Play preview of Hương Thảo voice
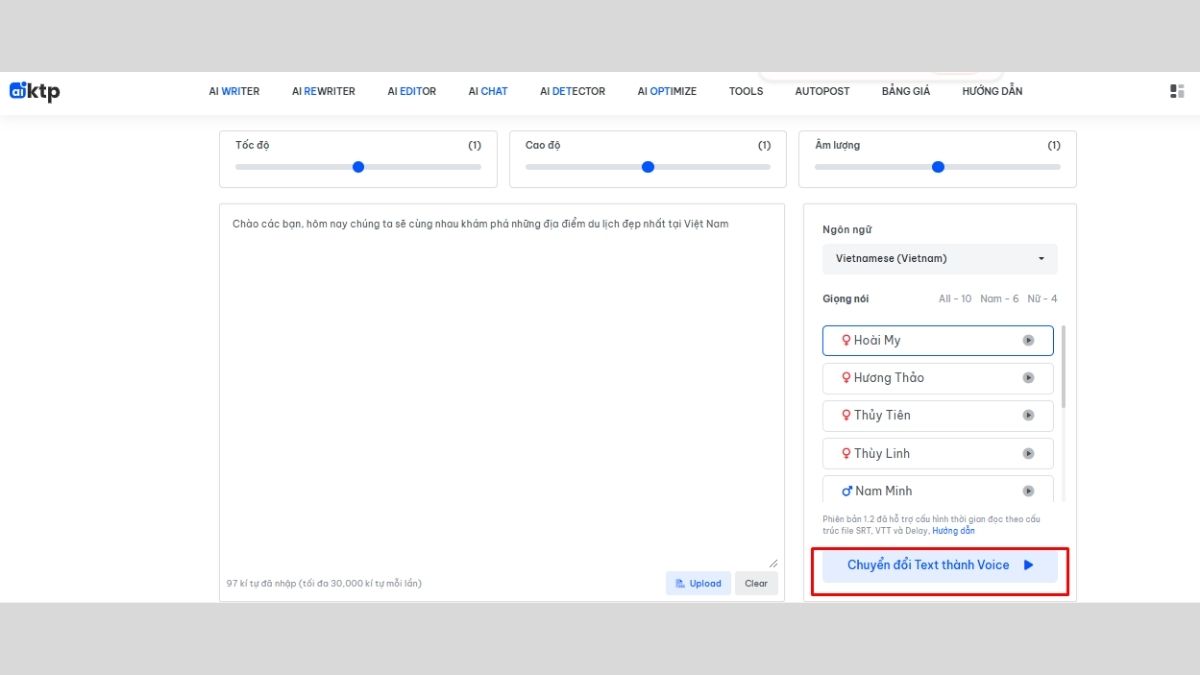Image resolution: width=1200 pixels, height=675 pixels. pos(1028,378)
